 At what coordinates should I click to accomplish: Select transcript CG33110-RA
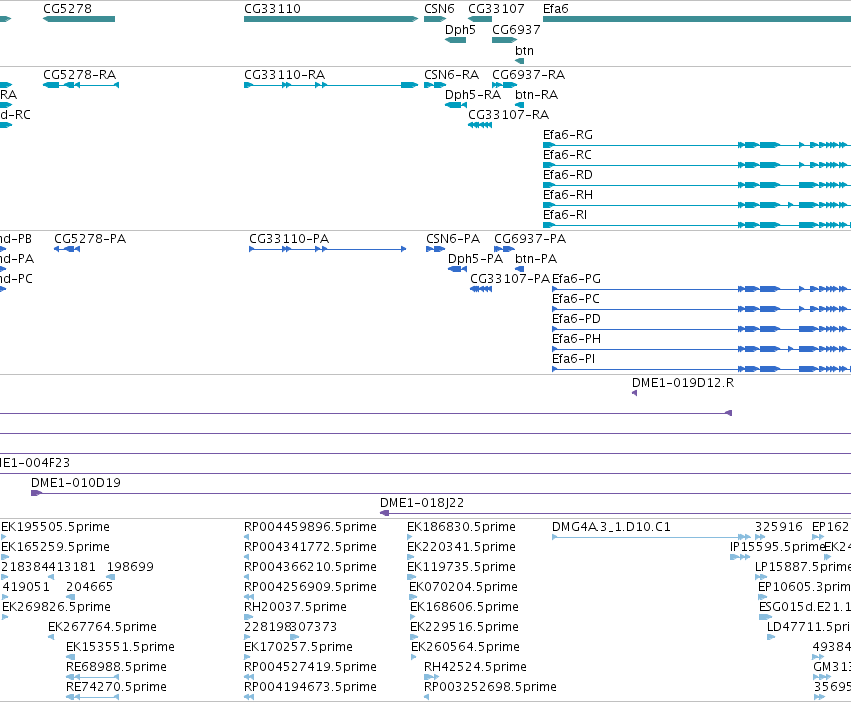[284, 74]
